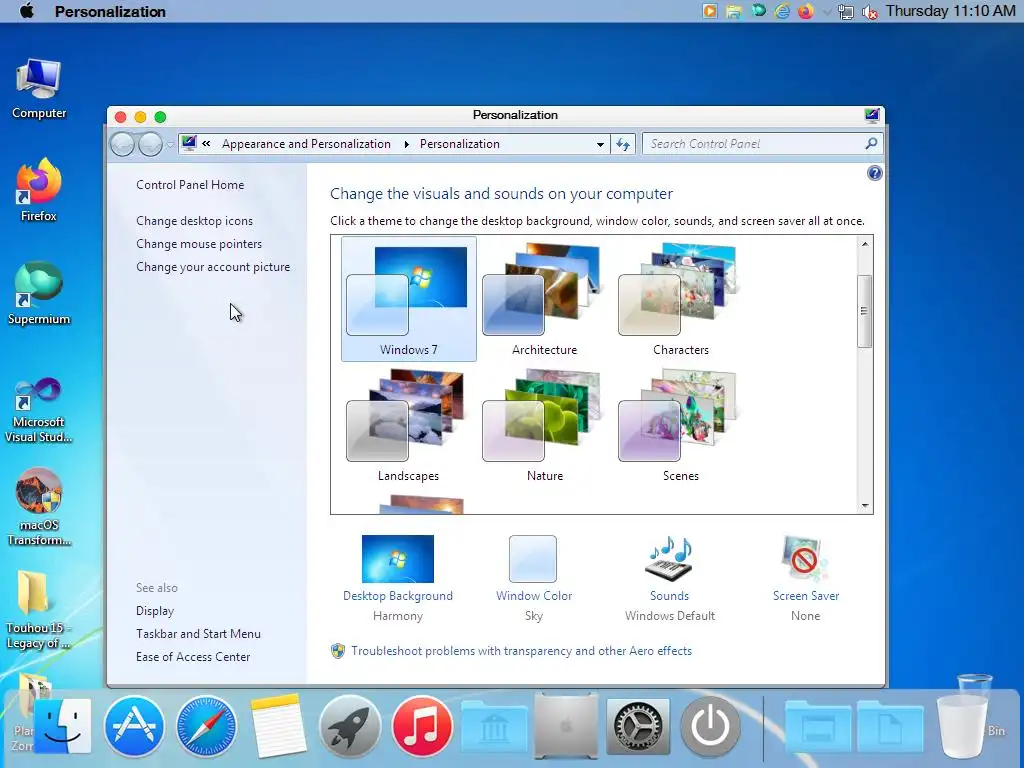The image size is (1024, 768).
Task: Select the Nature theme
Action: coord(545,425)
